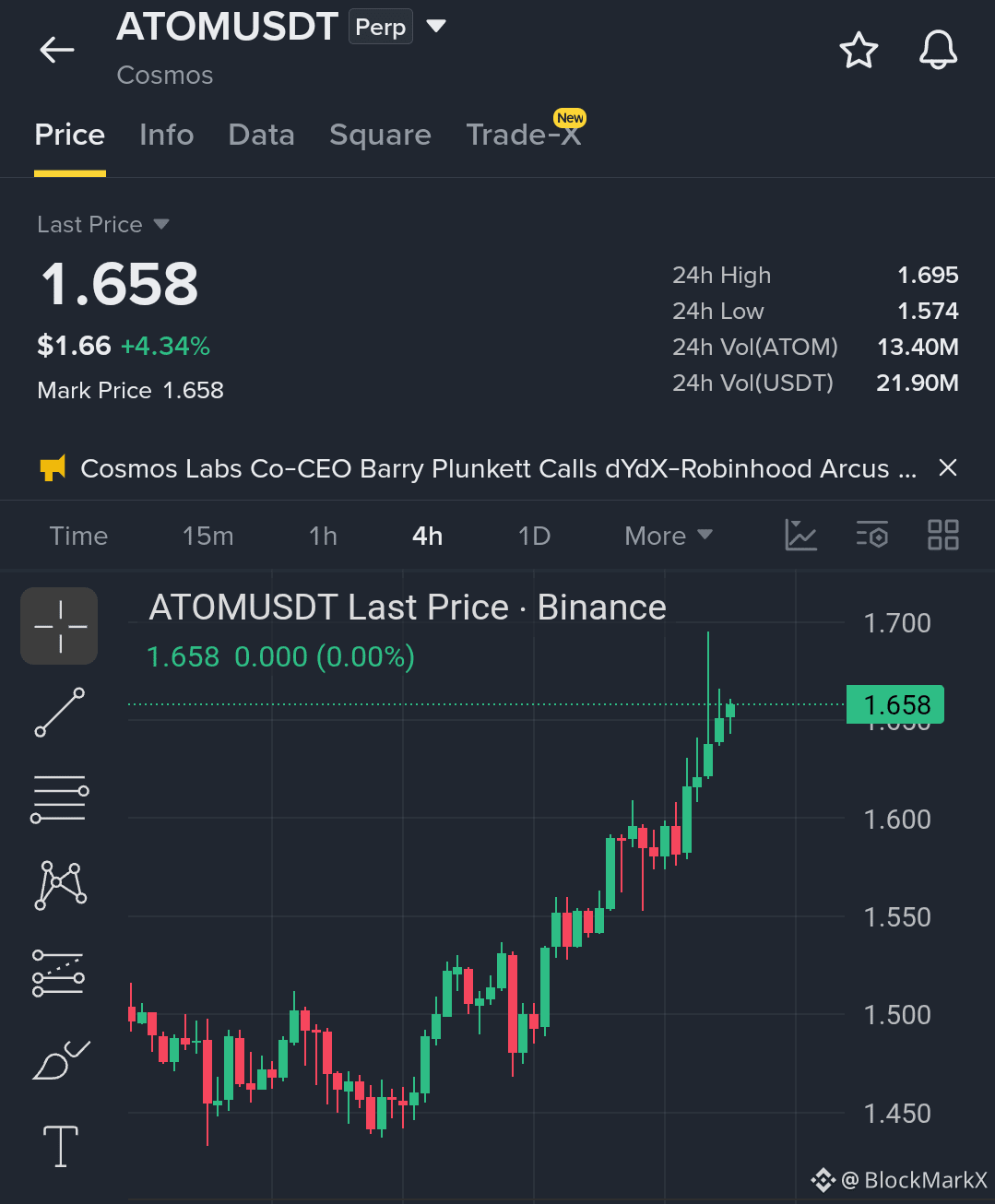995x1204 pixels.
Task: Open chart settings list icon
Action: pyautogui.click(x=872, y=535)
